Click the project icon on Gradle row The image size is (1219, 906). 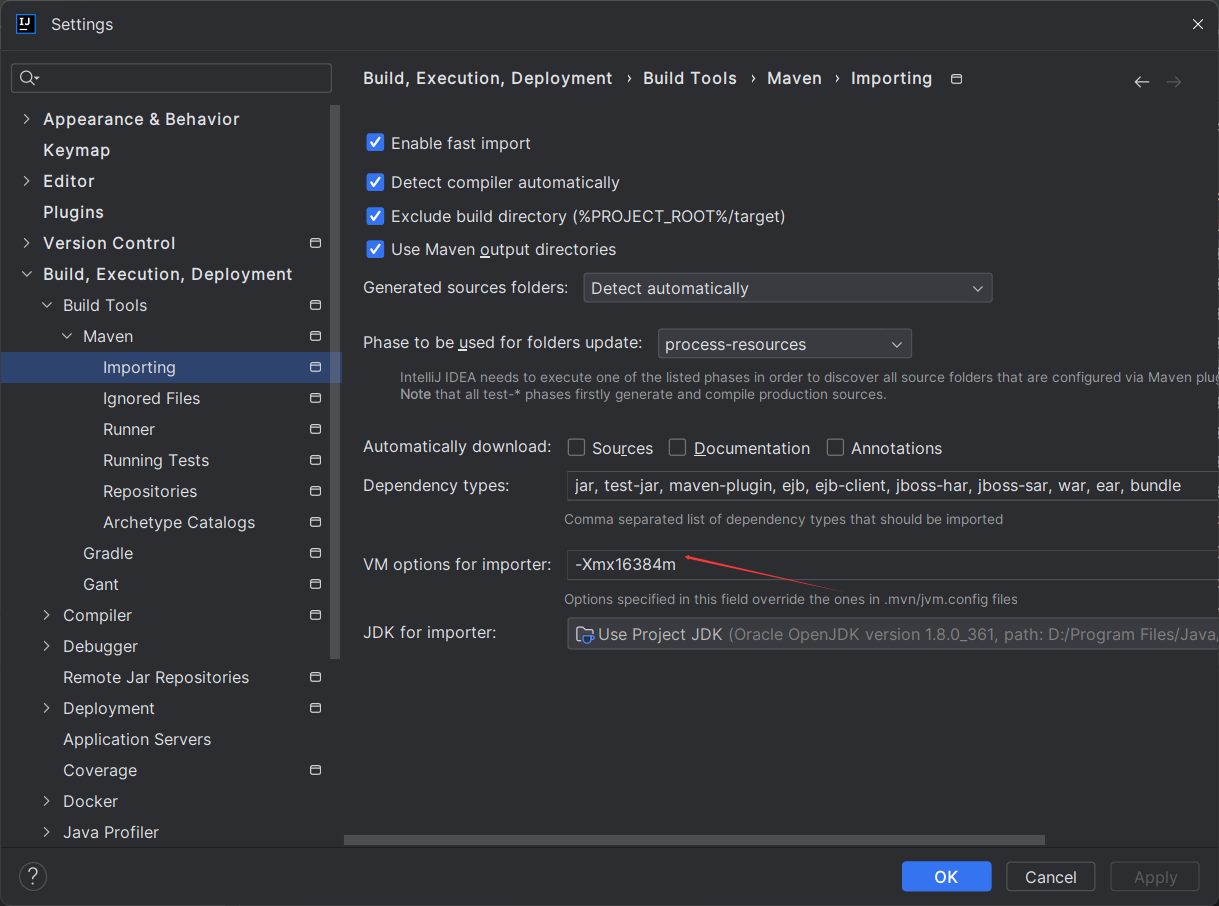(x=316, y=553)
